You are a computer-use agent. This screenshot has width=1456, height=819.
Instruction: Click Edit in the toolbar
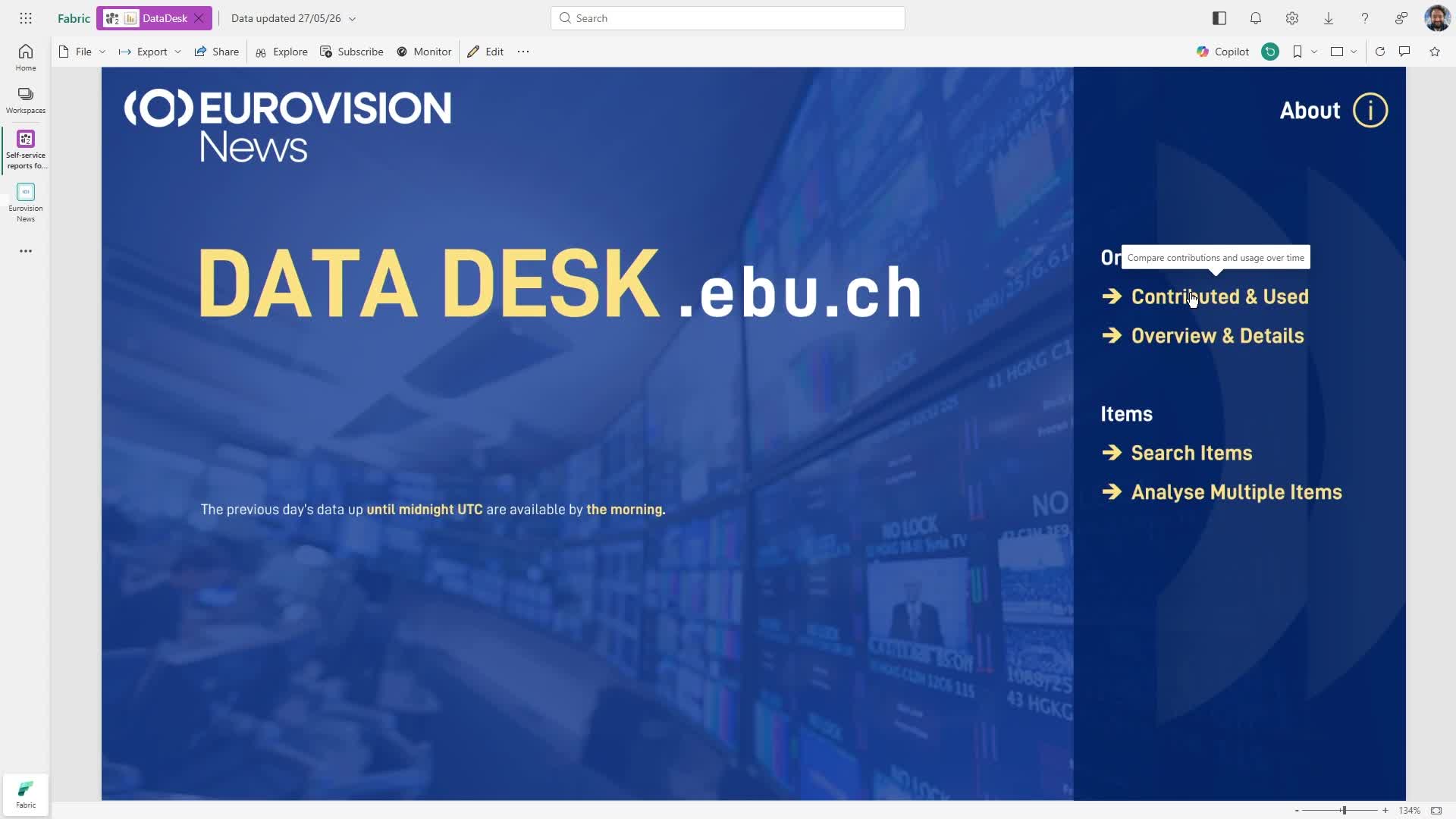pos(485,52)
